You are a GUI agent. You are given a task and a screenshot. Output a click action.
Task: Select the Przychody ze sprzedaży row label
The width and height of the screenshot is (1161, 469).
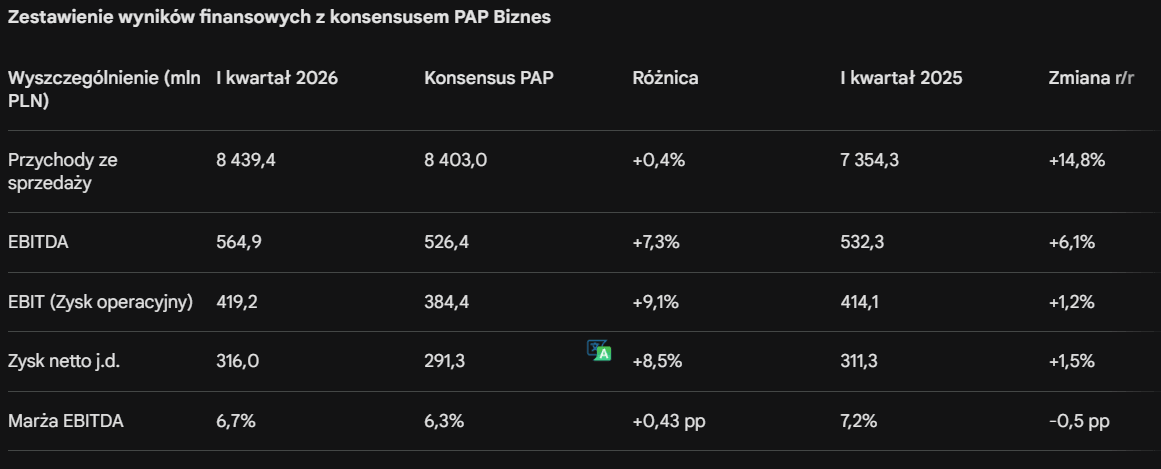click(x=63, y=171)
